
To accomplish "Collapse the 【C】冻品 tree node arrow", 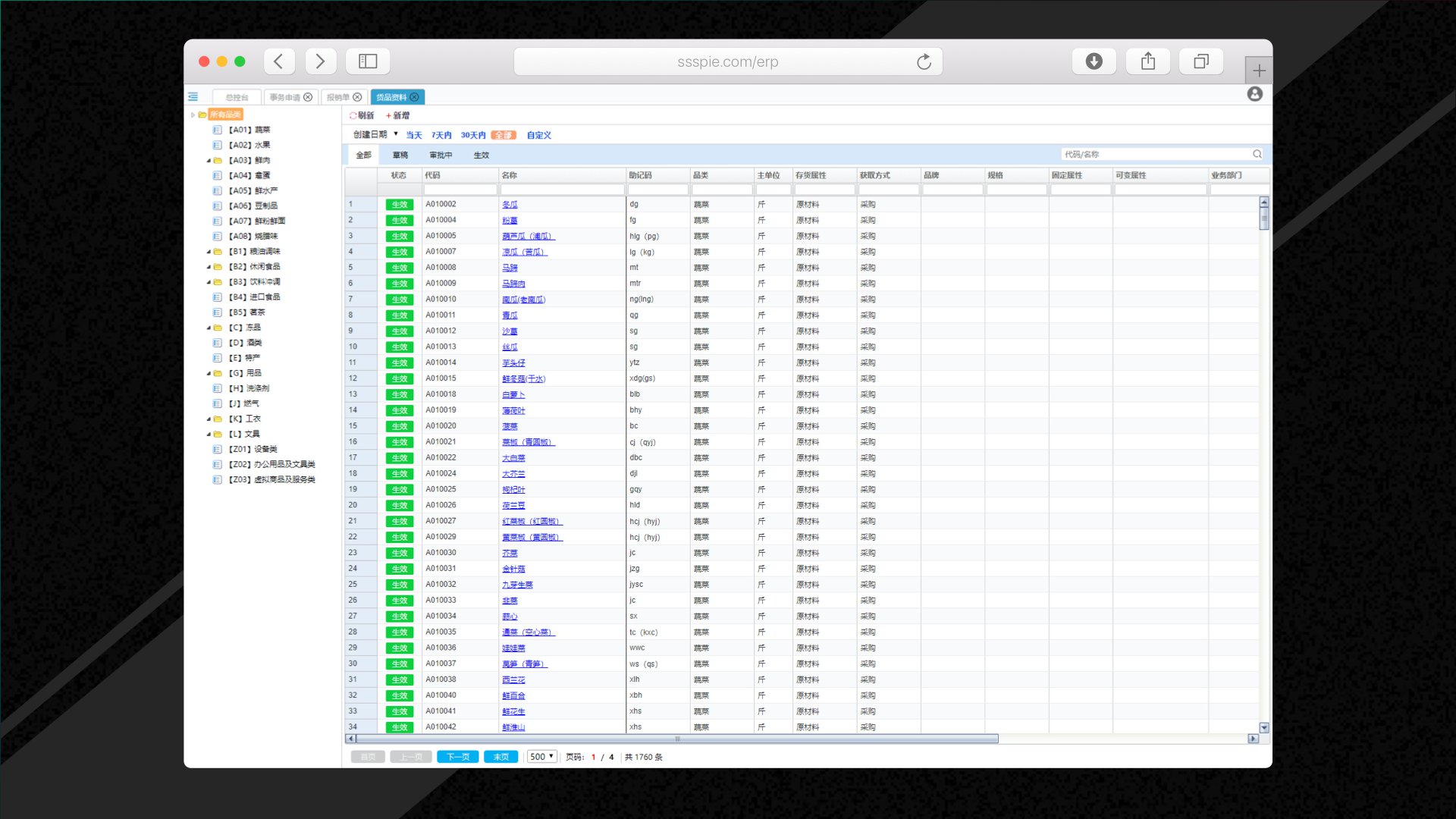I will tap(209, 328).
